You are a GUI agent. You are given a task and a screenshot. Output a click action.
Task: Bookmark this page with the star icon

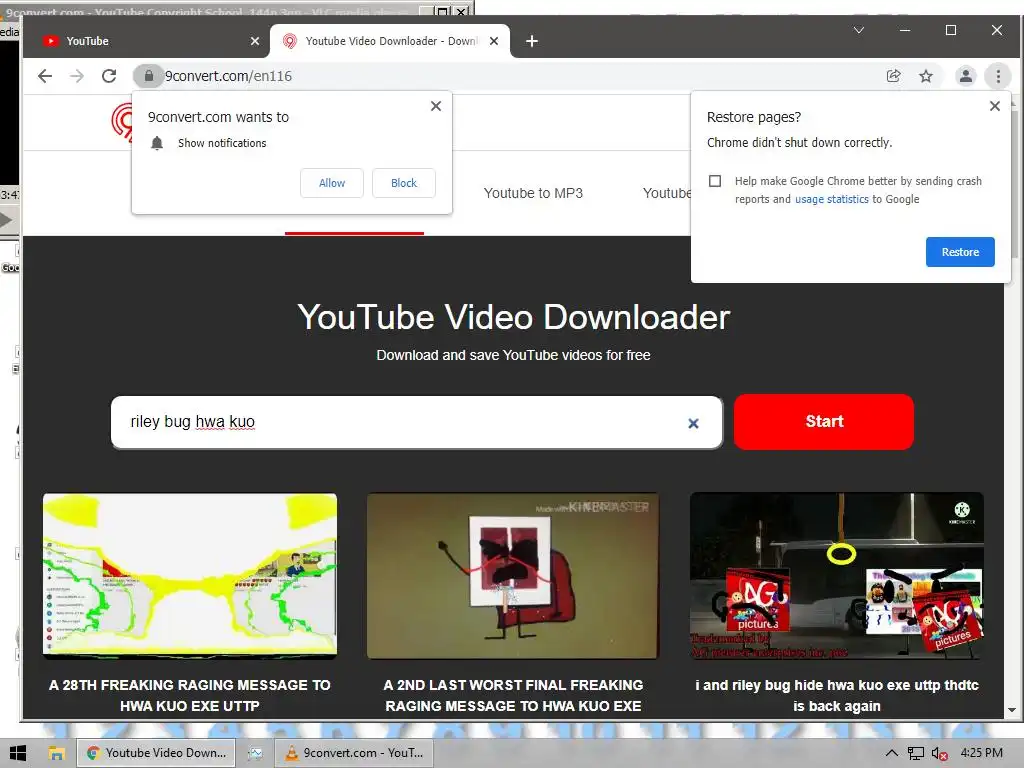tap(926, 76)
